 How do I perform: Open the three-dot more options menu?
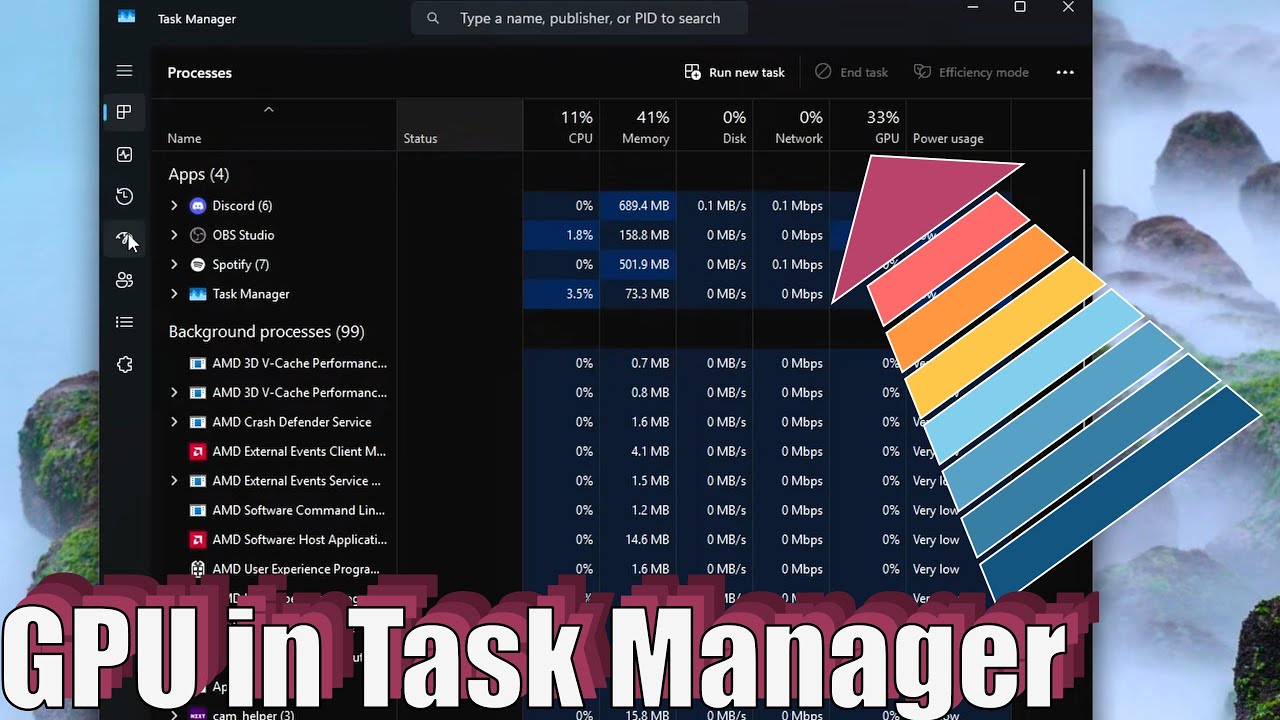click(1065, 72)
